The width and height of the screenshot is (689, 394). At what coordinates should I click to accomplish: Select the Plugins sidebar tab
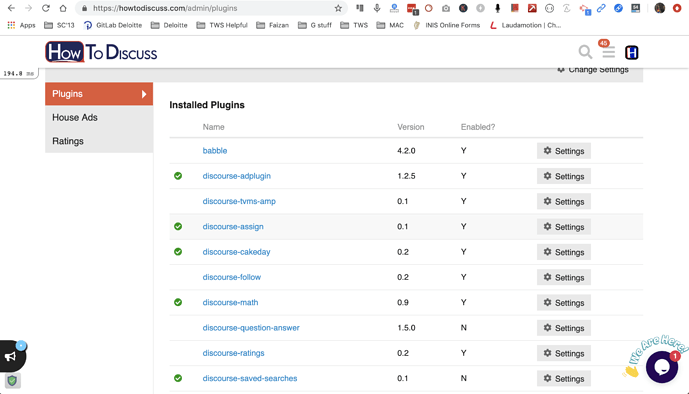pos(99,94)
